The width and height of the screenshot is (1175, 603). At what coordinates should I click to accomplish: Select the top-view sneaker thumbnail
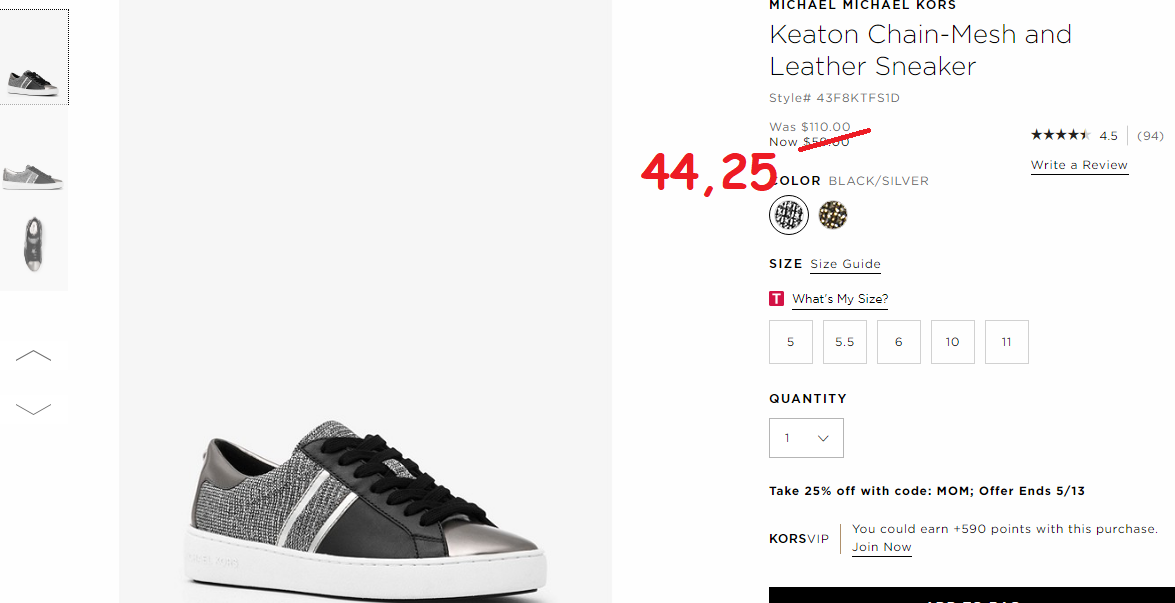[34, 244]
